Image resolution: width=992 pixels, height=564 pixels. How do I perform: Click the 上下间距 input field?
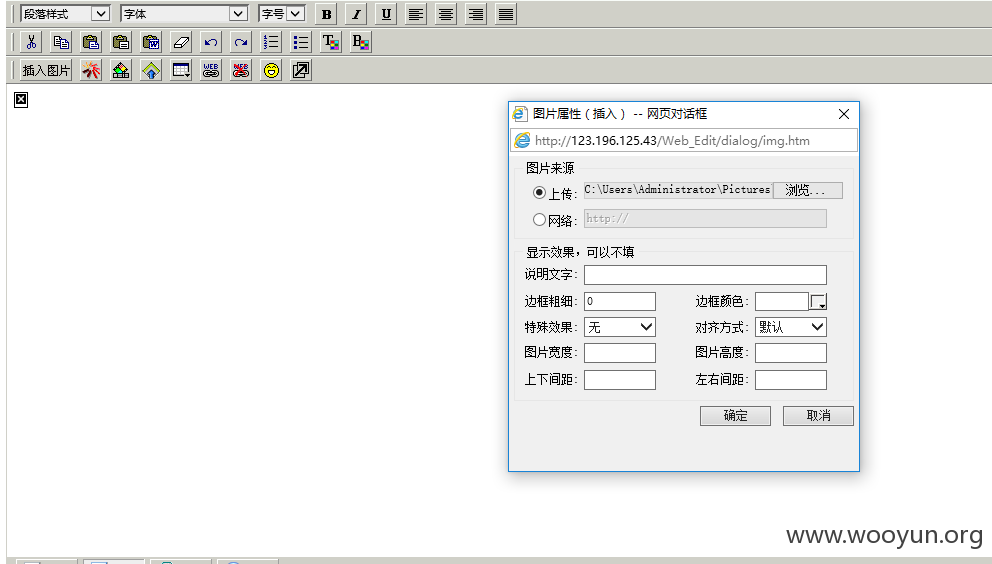[619, 380]
